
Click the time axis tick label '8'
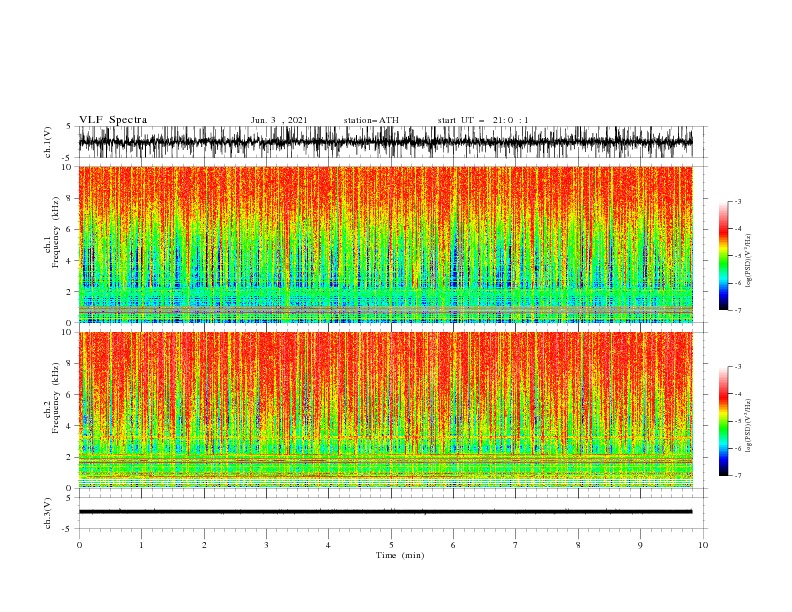578,545
